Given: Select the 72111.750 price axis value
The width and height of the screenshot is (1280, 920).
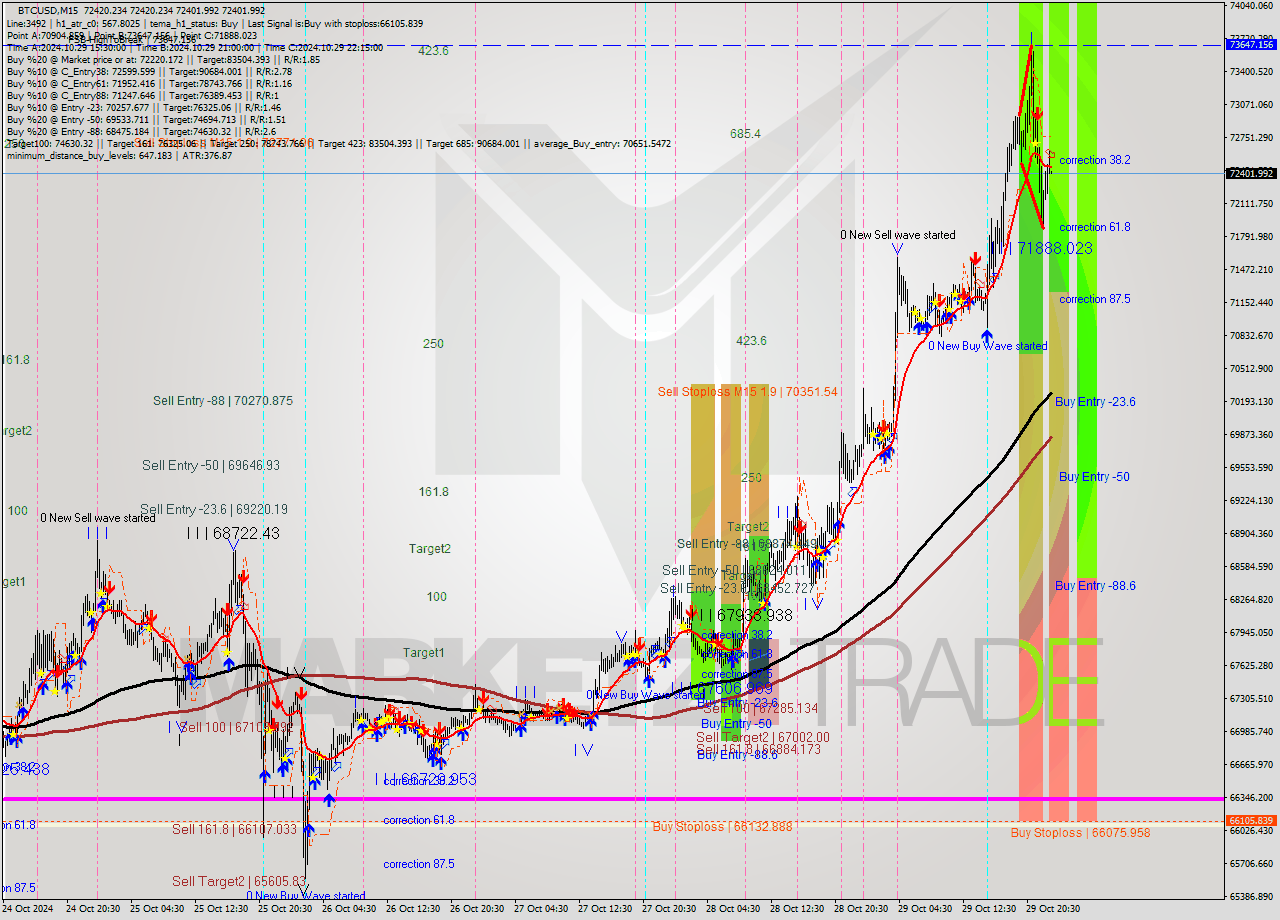Looking at the screenshot, I should (1251, 203).
